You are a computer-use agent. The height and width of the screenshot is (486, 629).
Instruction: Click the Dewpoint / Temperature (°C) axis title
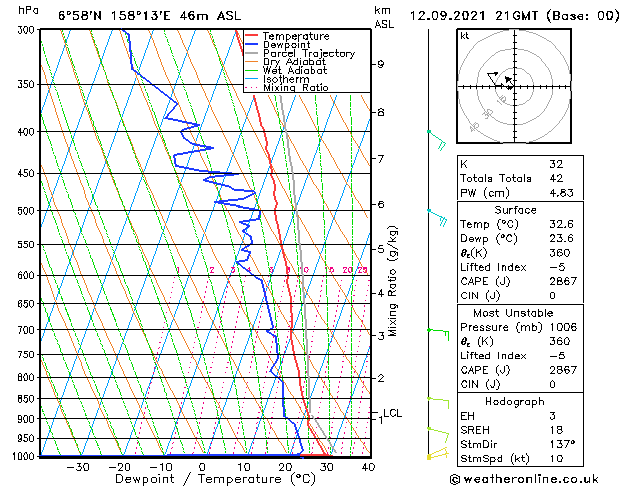coord(215,479)
